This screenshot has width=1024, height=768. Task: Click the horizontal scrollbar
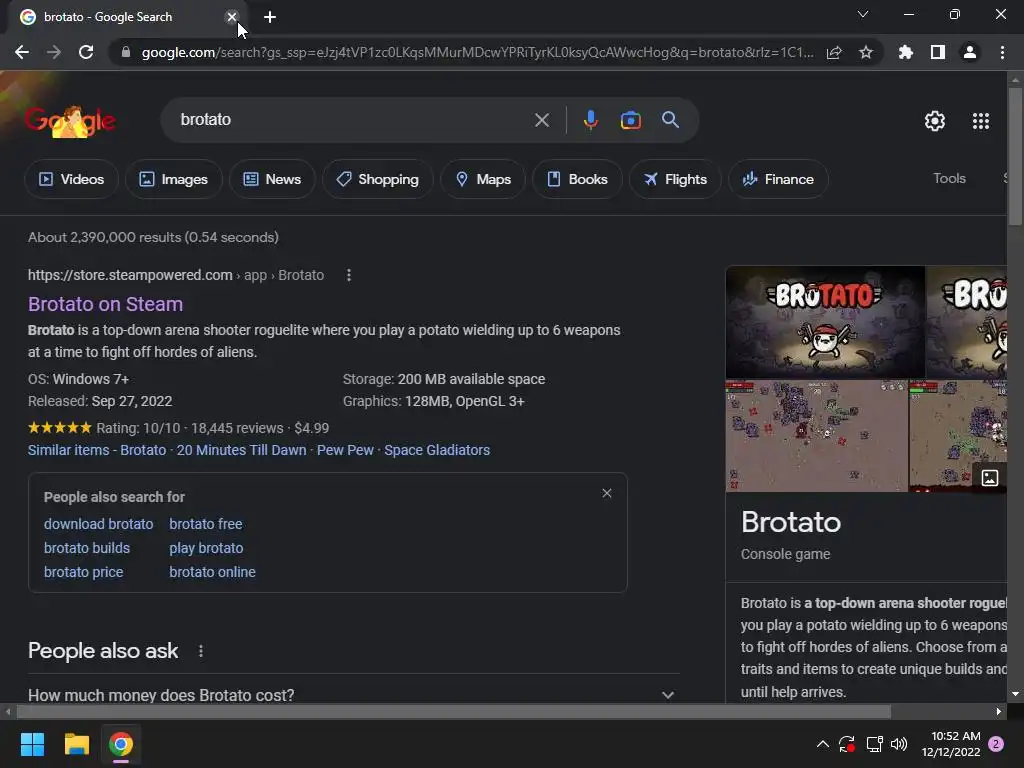pos(454,711)
